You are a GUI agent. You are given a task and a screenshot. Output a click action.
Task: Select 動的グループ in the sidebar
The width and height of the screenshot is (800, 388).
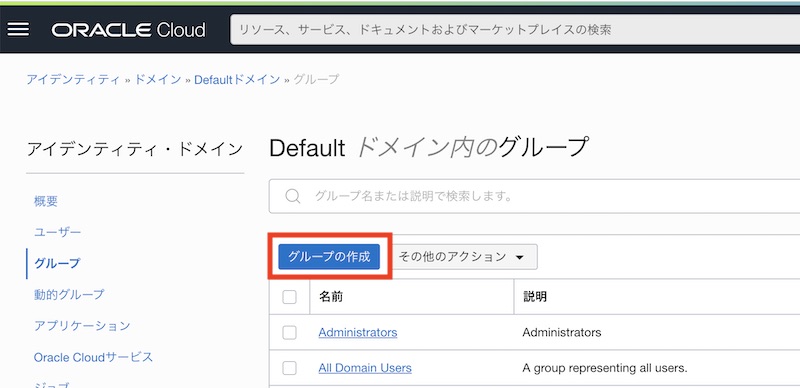coord(69,295)
